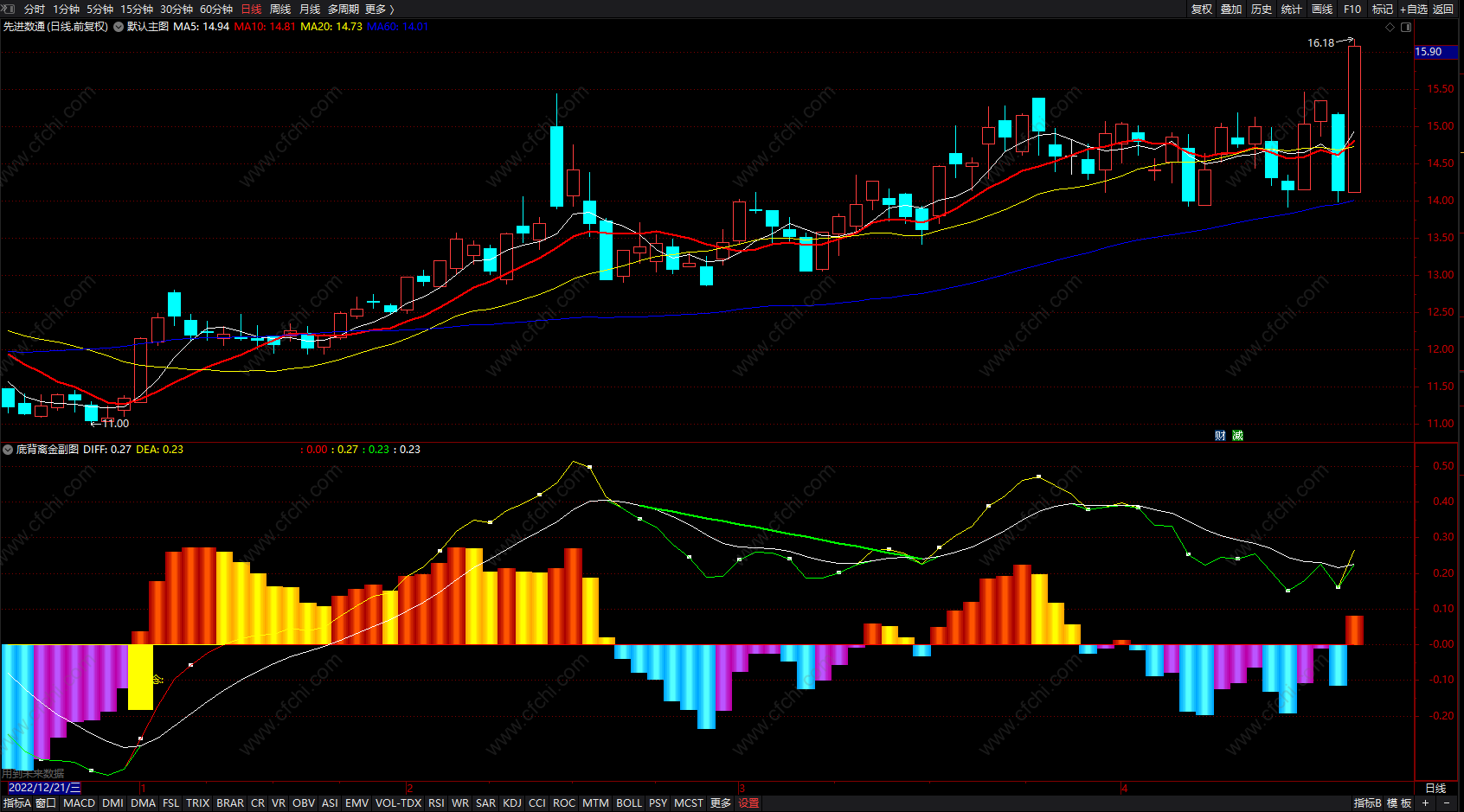
Task: Select the OBV indicator
Action: click(x=304, y=803)
